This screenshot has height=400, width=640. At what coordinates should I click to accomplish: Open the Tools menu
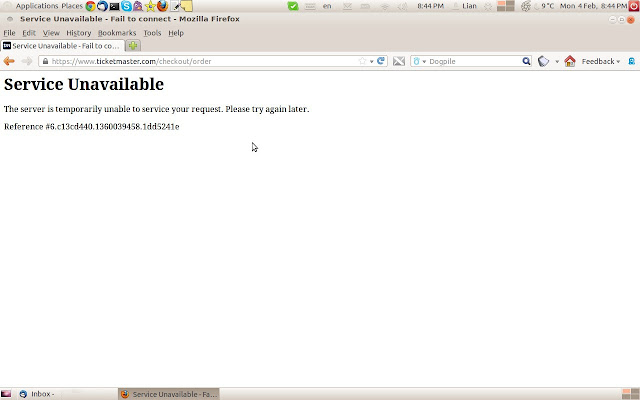tap(152, 33)
